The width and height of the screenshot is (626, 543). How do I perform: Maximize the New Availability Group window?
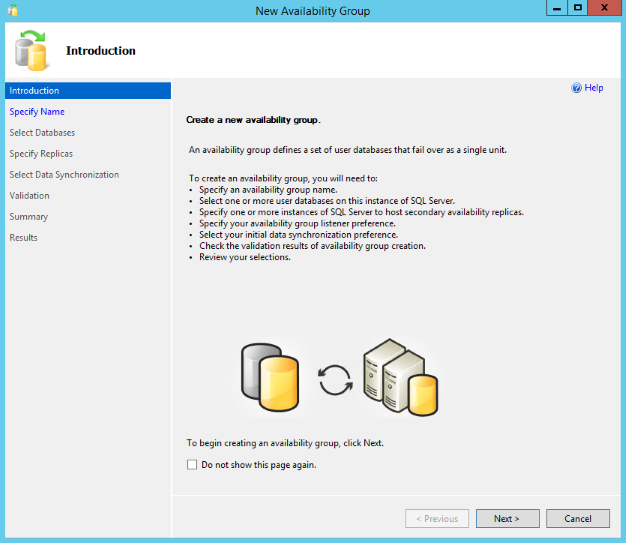pos(577,8)
